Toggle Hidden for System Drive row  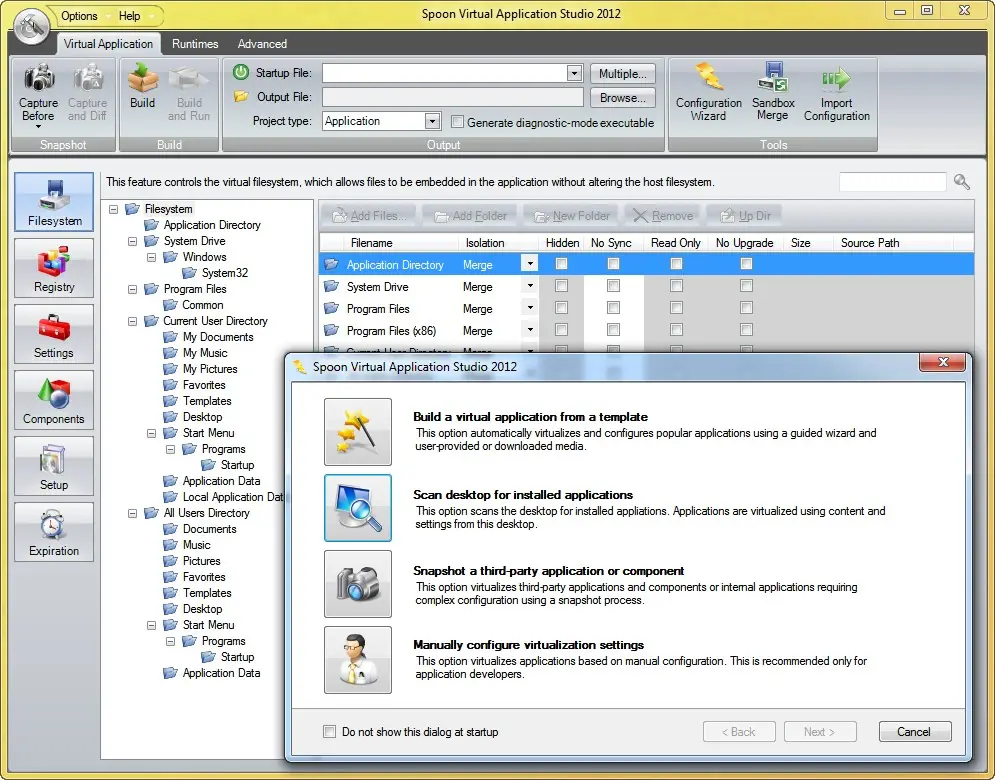pos(562,286)
